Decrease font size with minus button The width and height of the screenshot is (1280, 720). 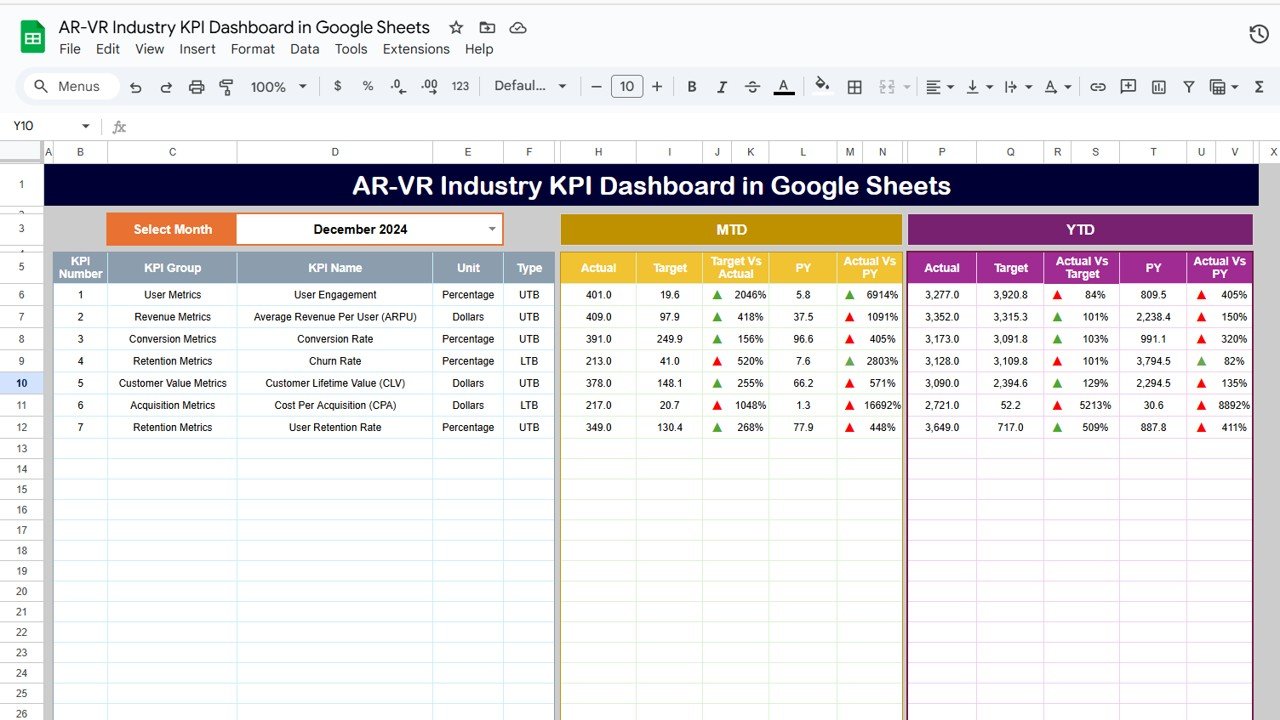(596, 87)
